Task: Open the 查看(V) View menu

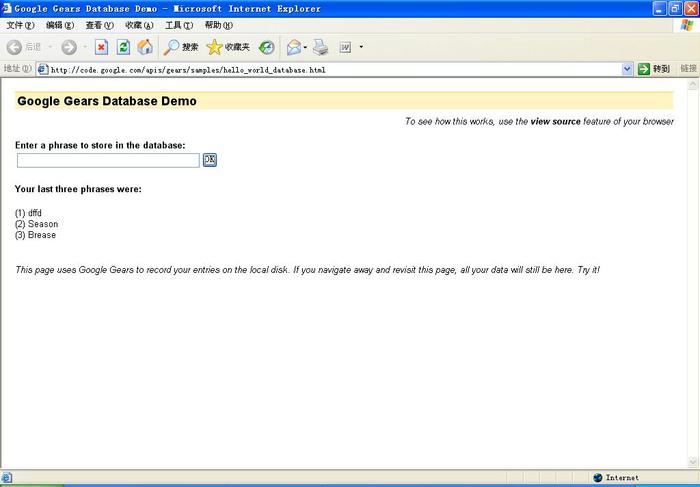Action: click(100, 25)
